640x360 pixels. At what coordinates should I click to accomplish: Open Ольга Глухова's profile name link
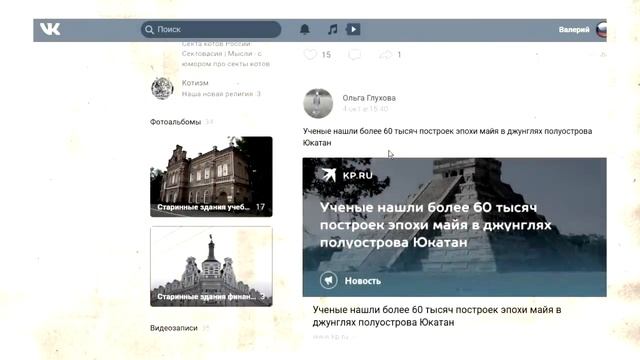tap(369, 98)
